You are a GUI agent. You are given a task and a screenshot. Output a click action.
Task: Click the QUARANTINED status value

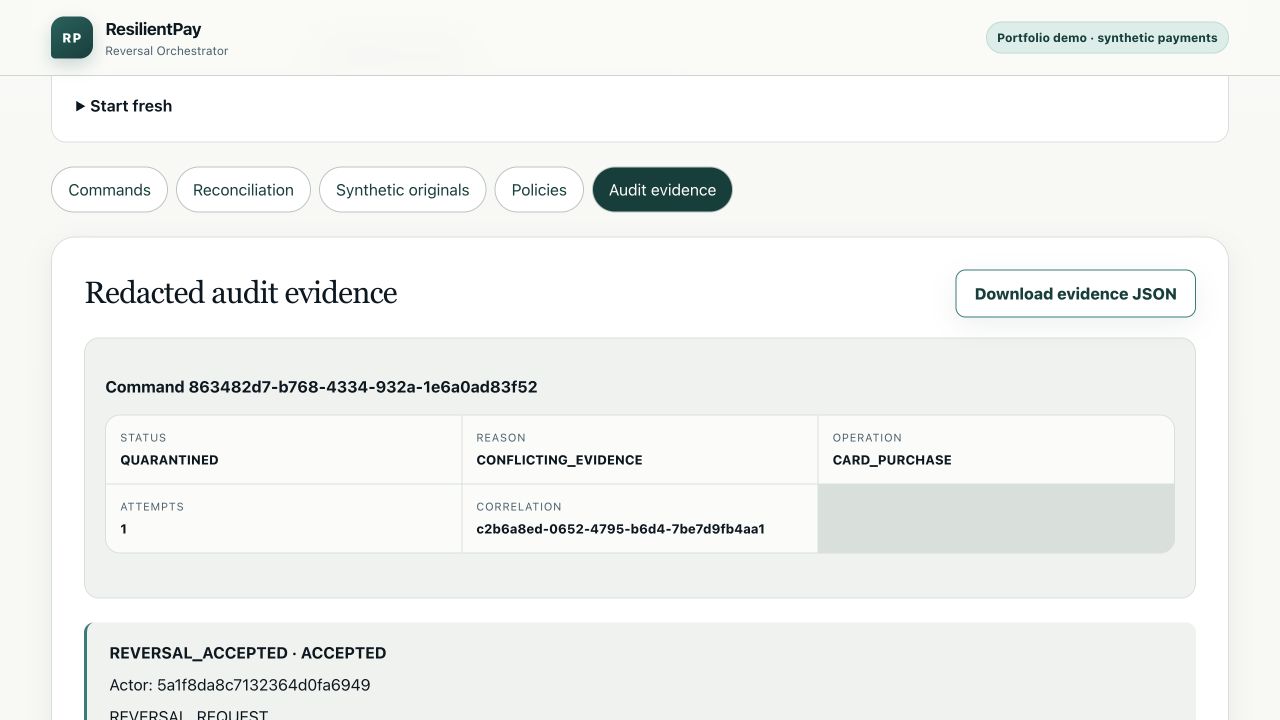pos(169,460)
